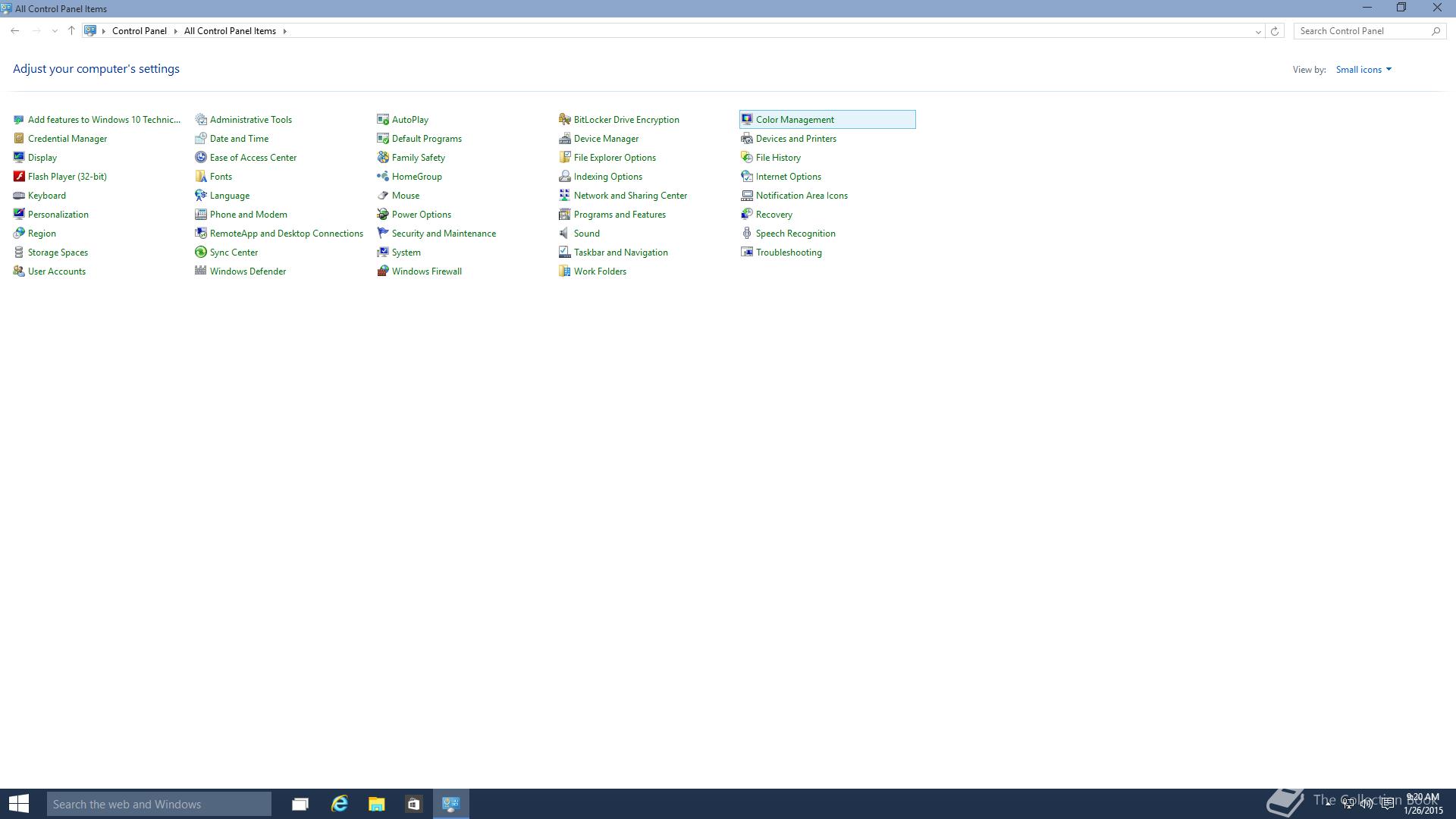Open the Language icon

click(201, 195)
